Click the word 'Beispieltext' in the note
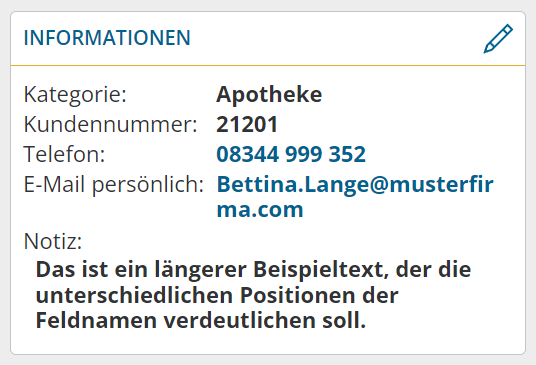Viewport: 536px width, 365px height. point(321,270)
